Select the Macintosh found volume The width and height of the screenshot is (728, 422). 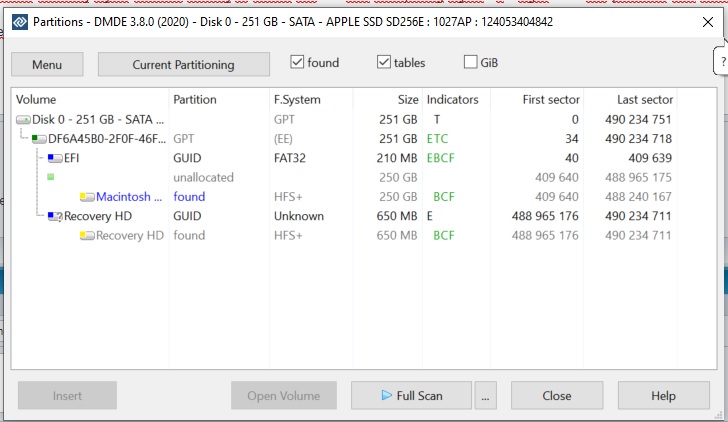click(344, 197)
